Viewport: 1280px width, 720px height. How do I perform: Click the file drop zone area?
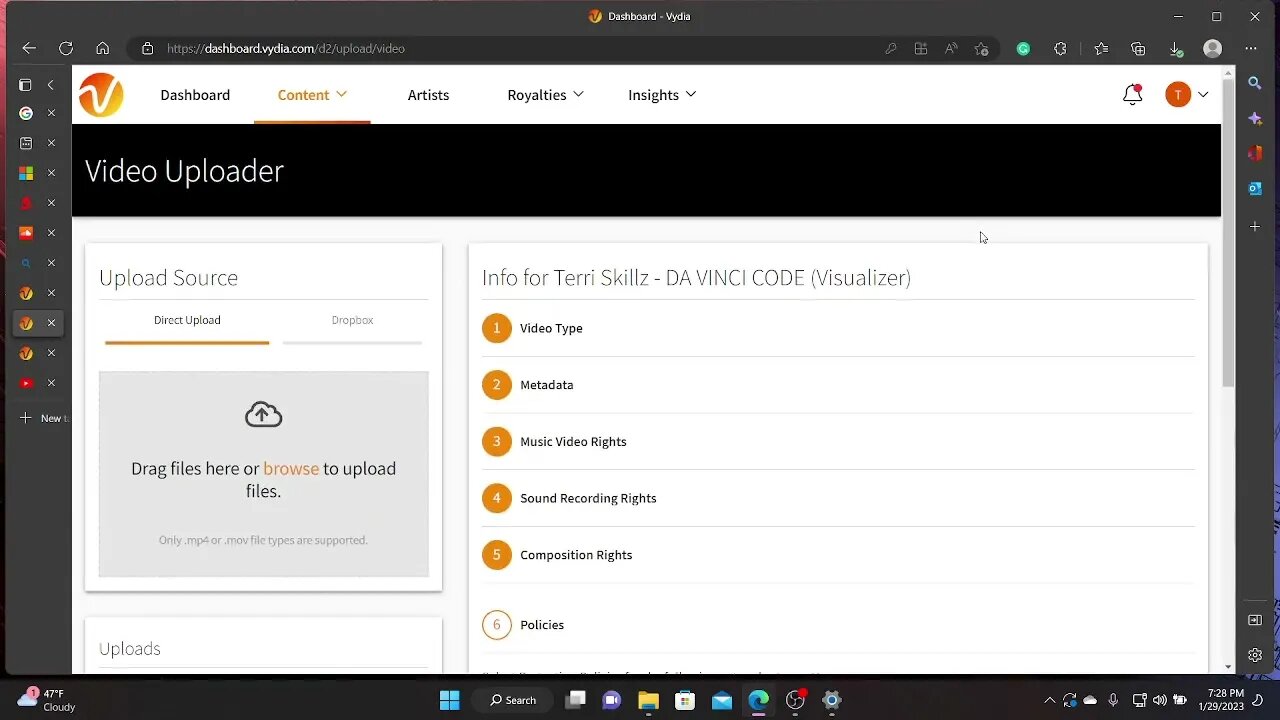pyautogui.click(x=264, y=474)
